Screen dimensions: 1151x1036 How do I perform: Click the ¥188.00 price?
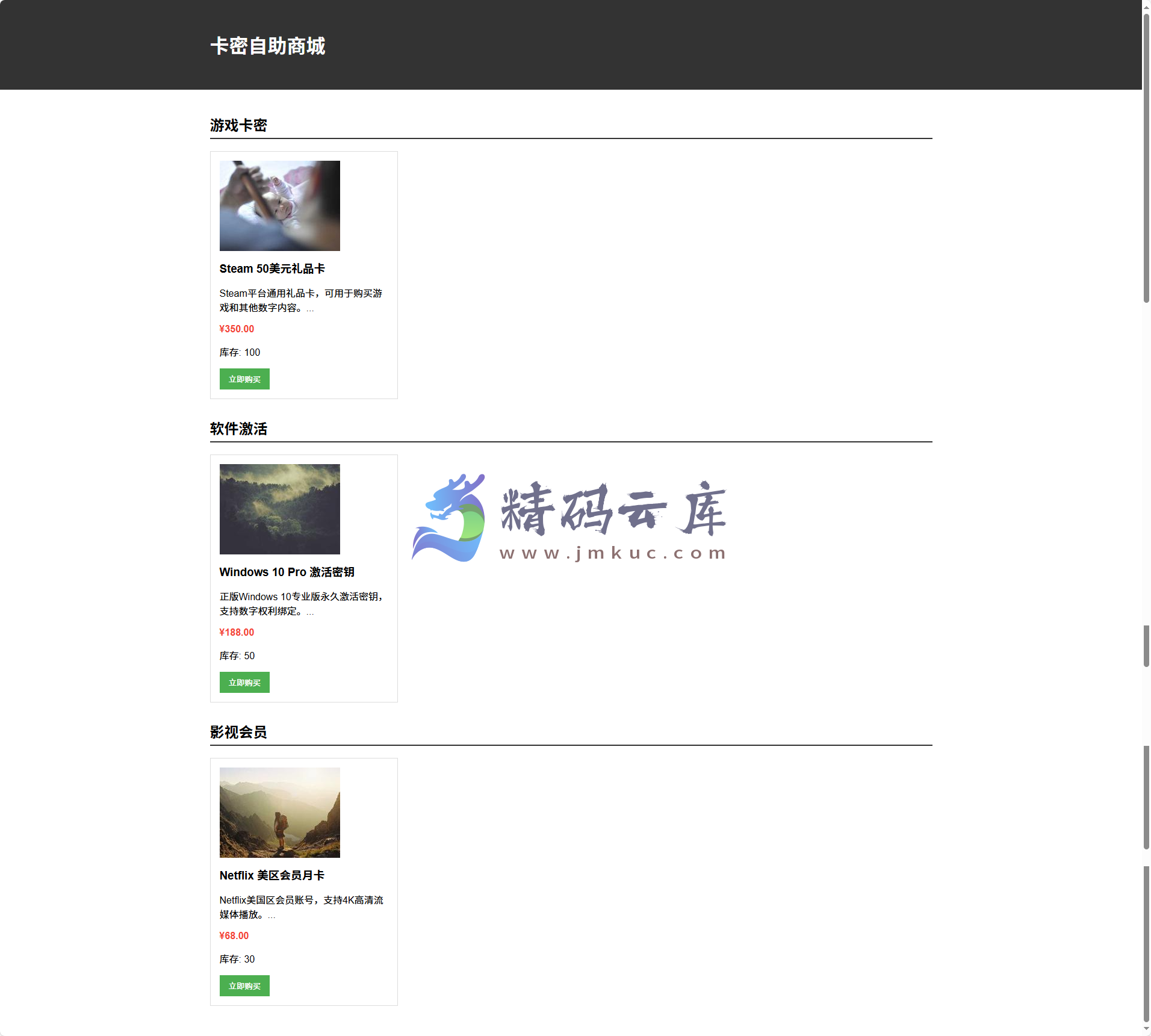coord(237,632)
